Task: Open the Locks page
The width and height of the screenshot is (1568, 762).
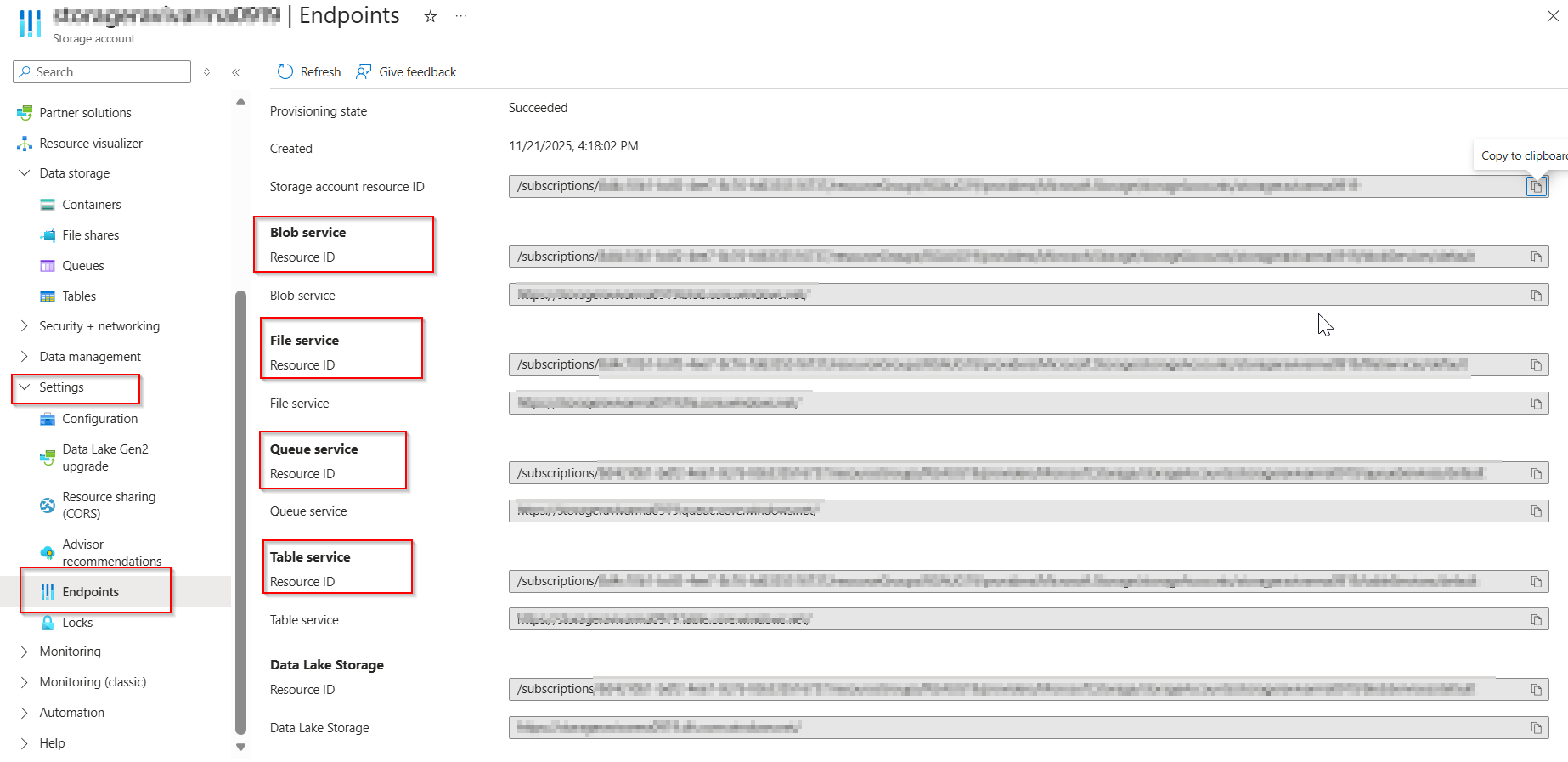Action: [x=77, y=623]
